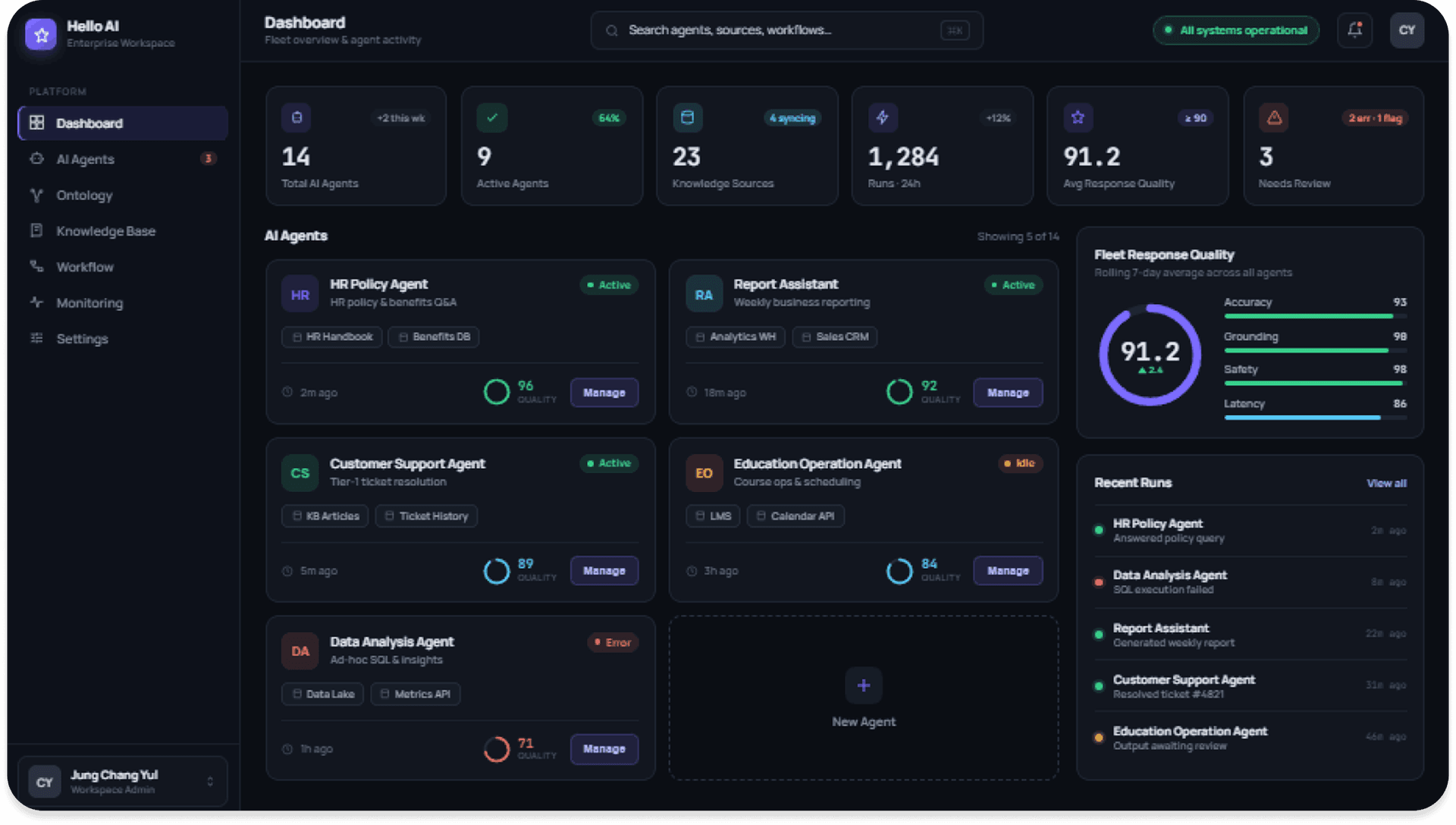Focus the Search agents, sources, workflows field
This screenshot has height=825, width=1456.
pos(787,30)
